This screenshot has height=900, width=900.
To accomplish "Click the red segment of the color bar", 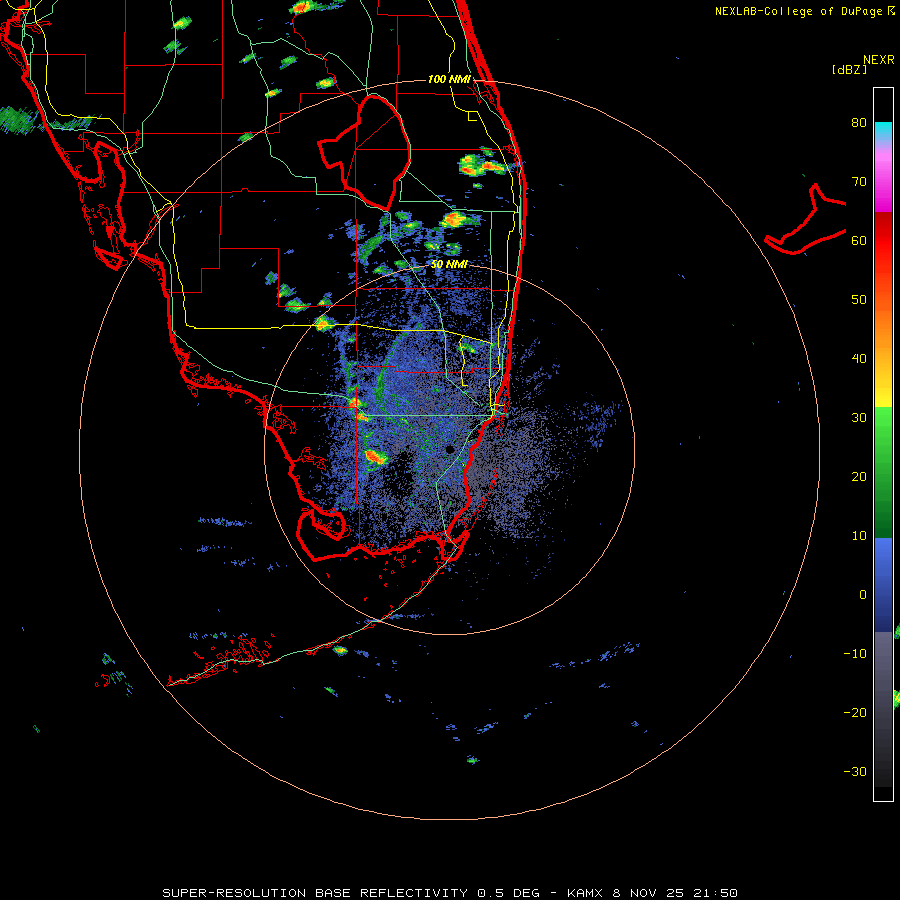I will (x=883, y=241).
